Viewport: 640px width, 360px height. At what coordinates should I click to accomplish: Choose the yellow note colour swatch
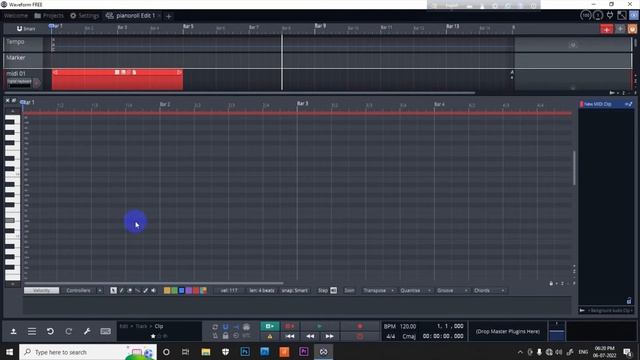click(167, 291)
